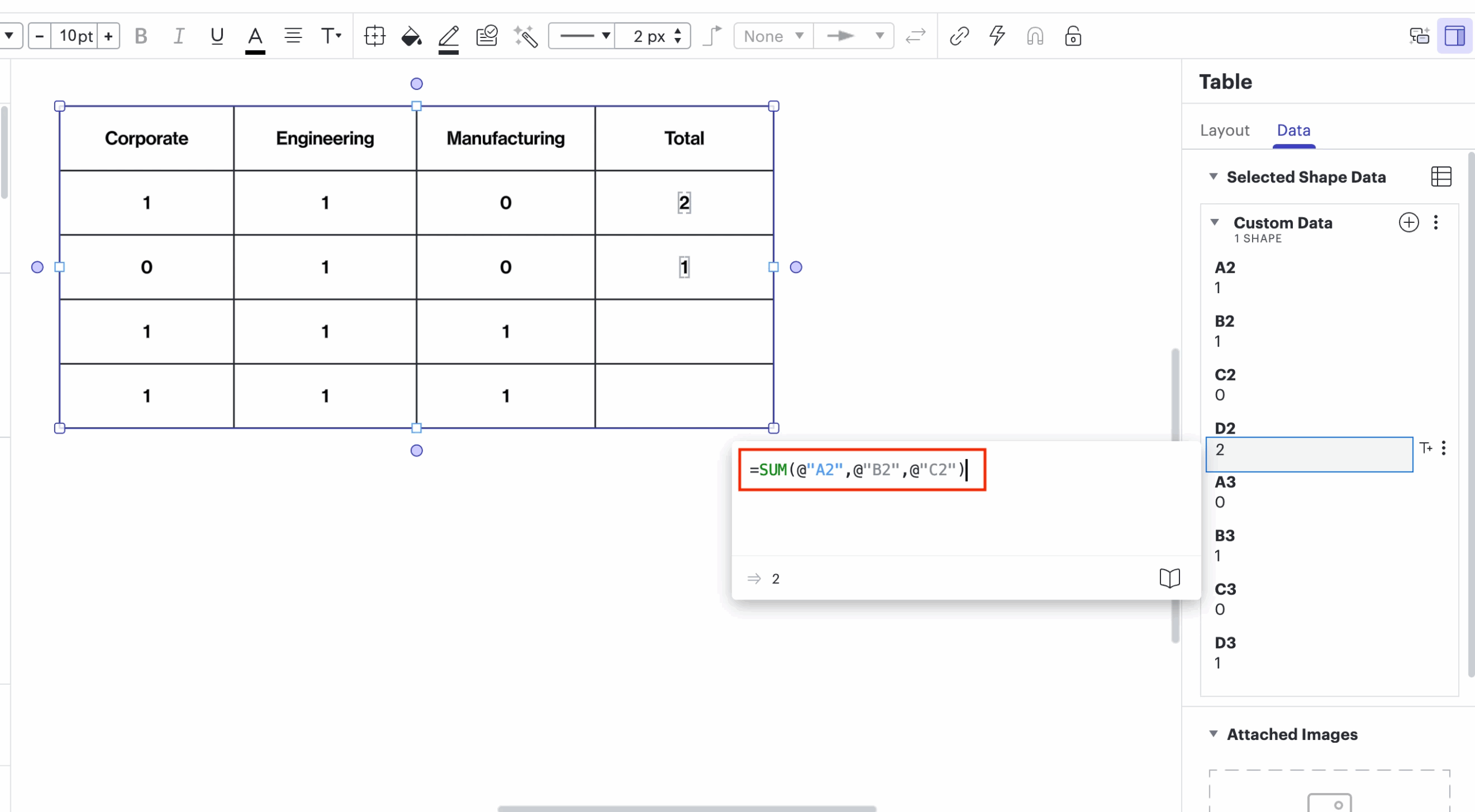Image resolution: width=1475 pixels, height=812 pixels.
Task: Toggle the right side panel icon
Action: (1454, 36)
